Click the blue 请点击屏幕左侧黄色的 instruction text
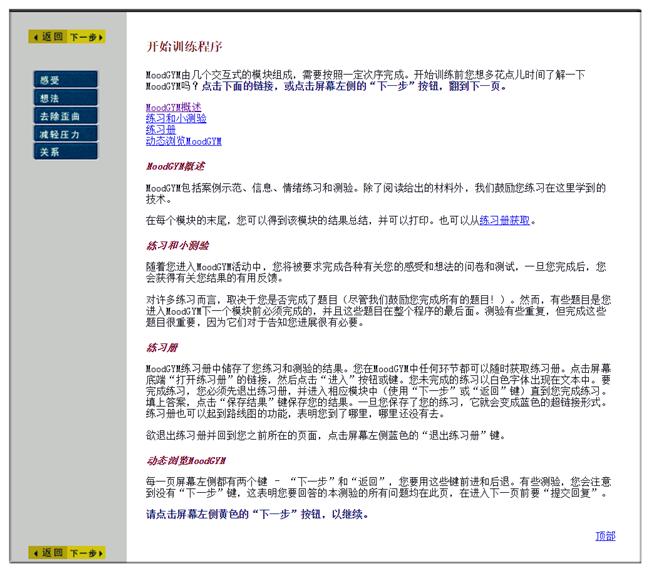Viewport: 650px width, 572px height. click(x=257, y=514)
